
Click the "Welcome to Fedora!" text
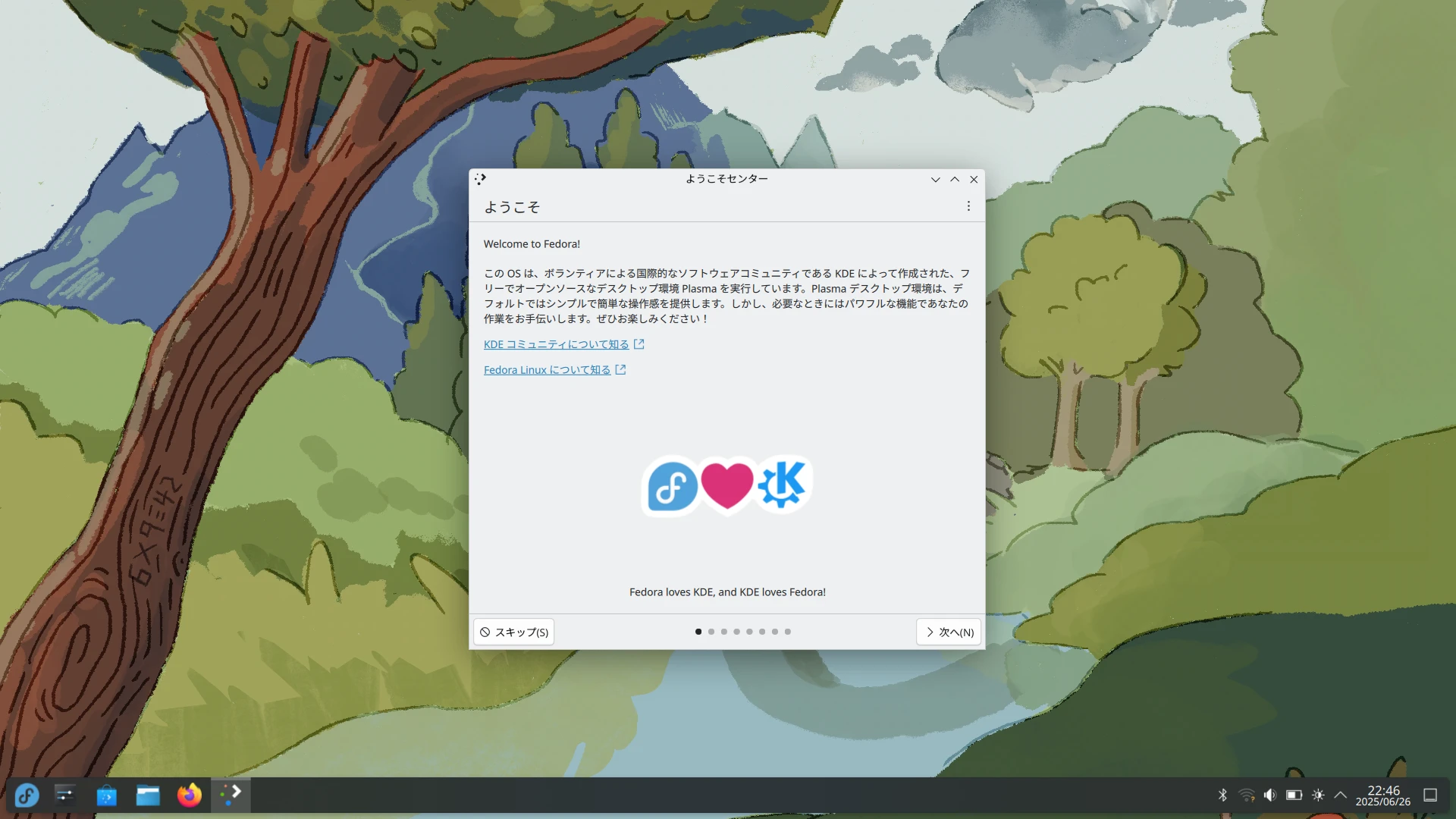[532, 244]
